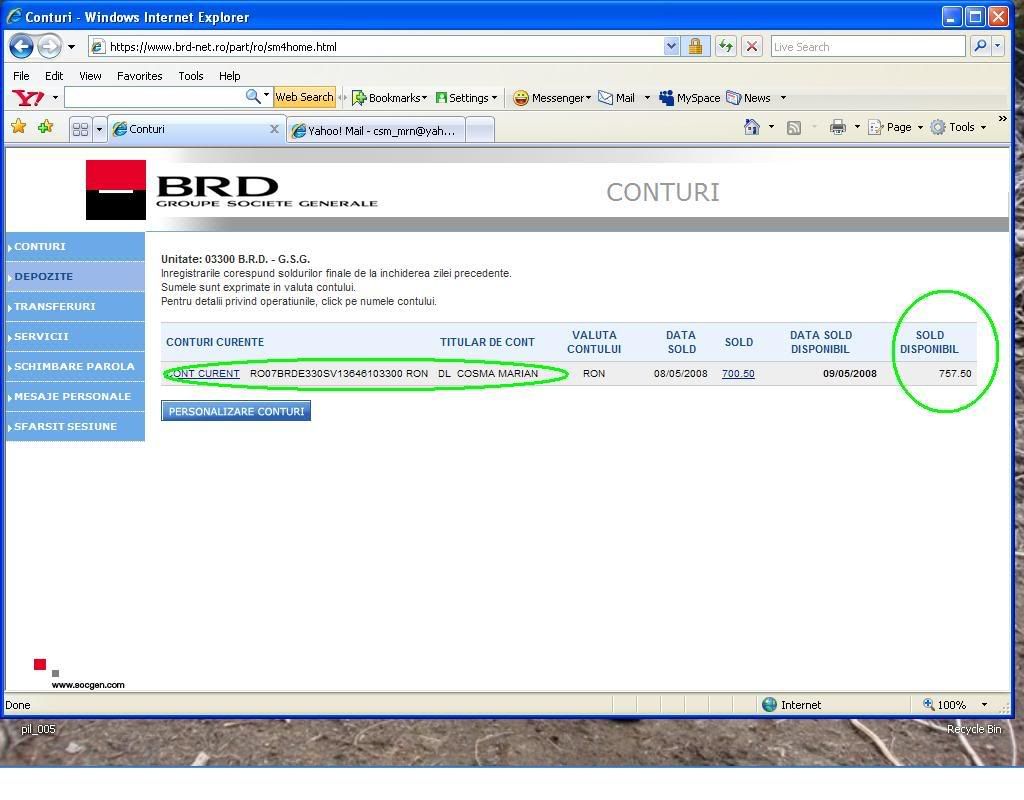Viewport: 1024px width, 800px height.
Task: Open SCHIMBARE PAROLA in the sidebar
Action: click(x=75, y=366)
